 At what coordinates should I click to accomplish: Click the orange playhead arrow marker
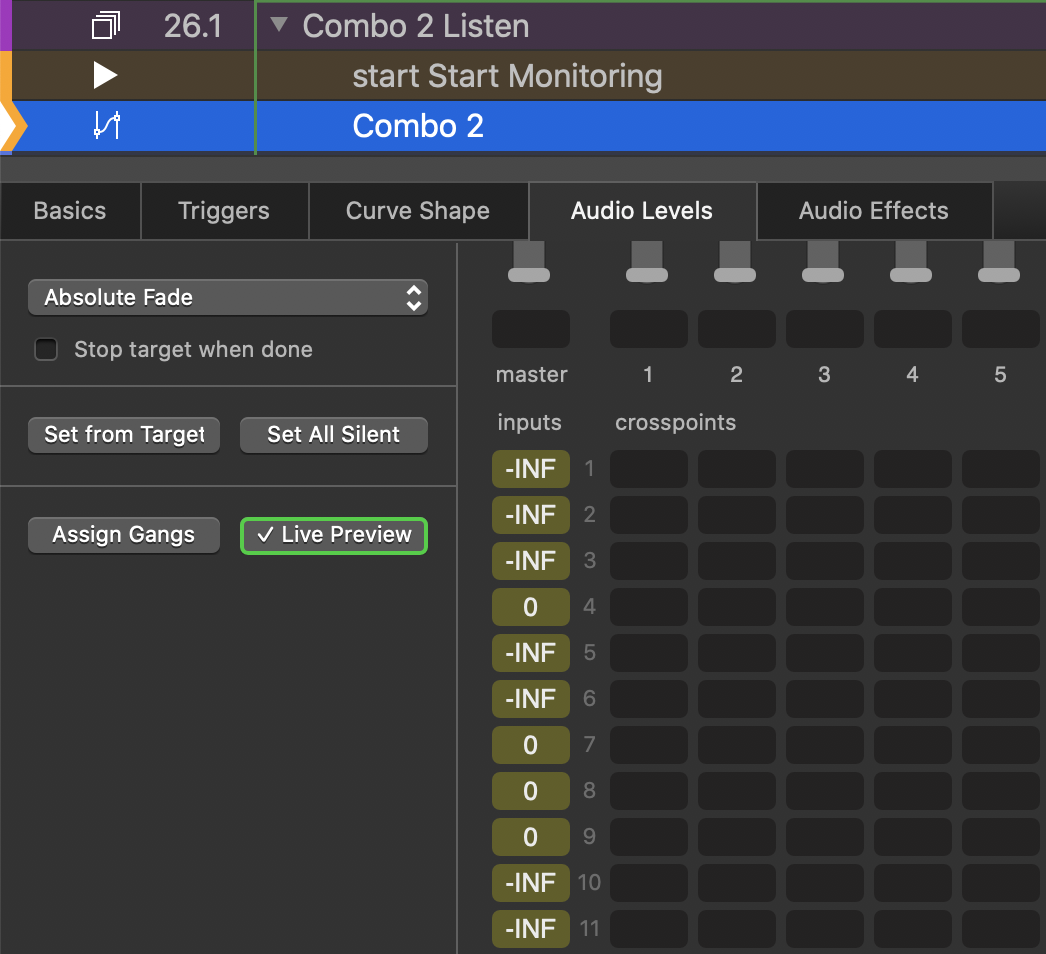pyautogui.click(x=12, y=126)
